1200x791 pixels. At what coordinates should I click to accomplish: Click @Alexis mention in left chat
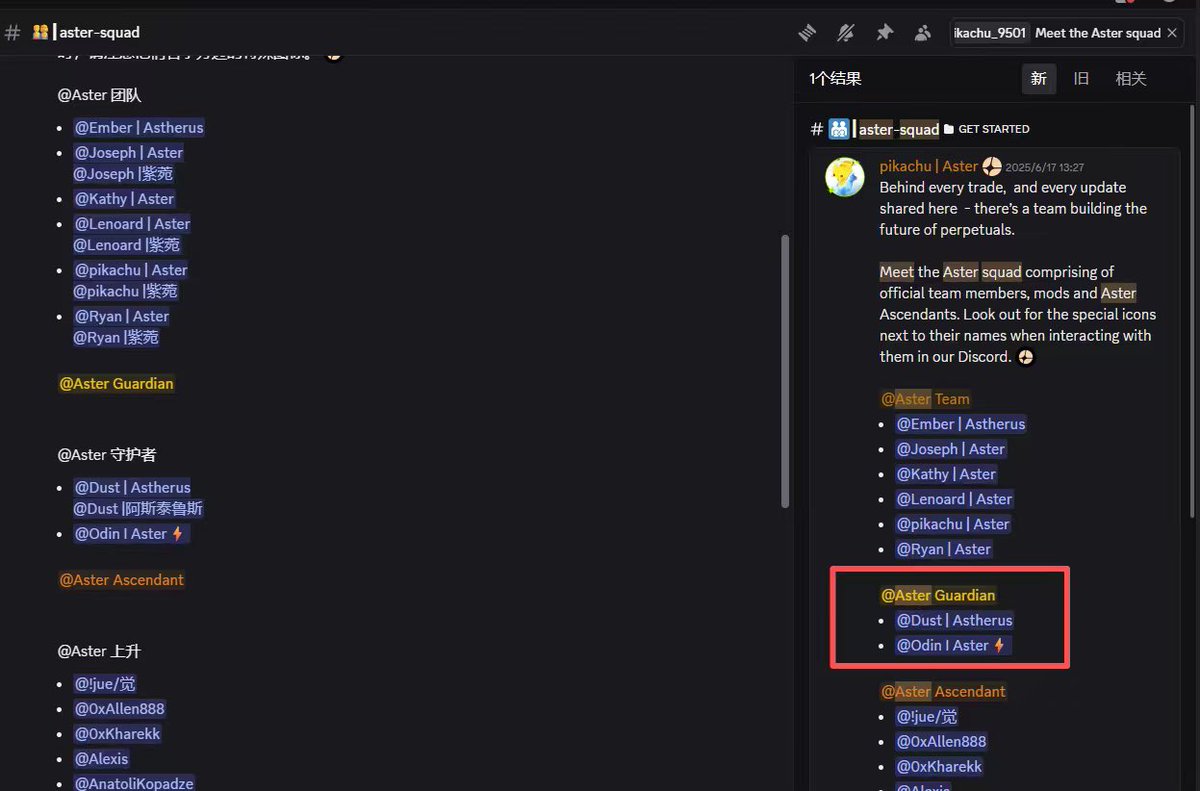[101, 759]
